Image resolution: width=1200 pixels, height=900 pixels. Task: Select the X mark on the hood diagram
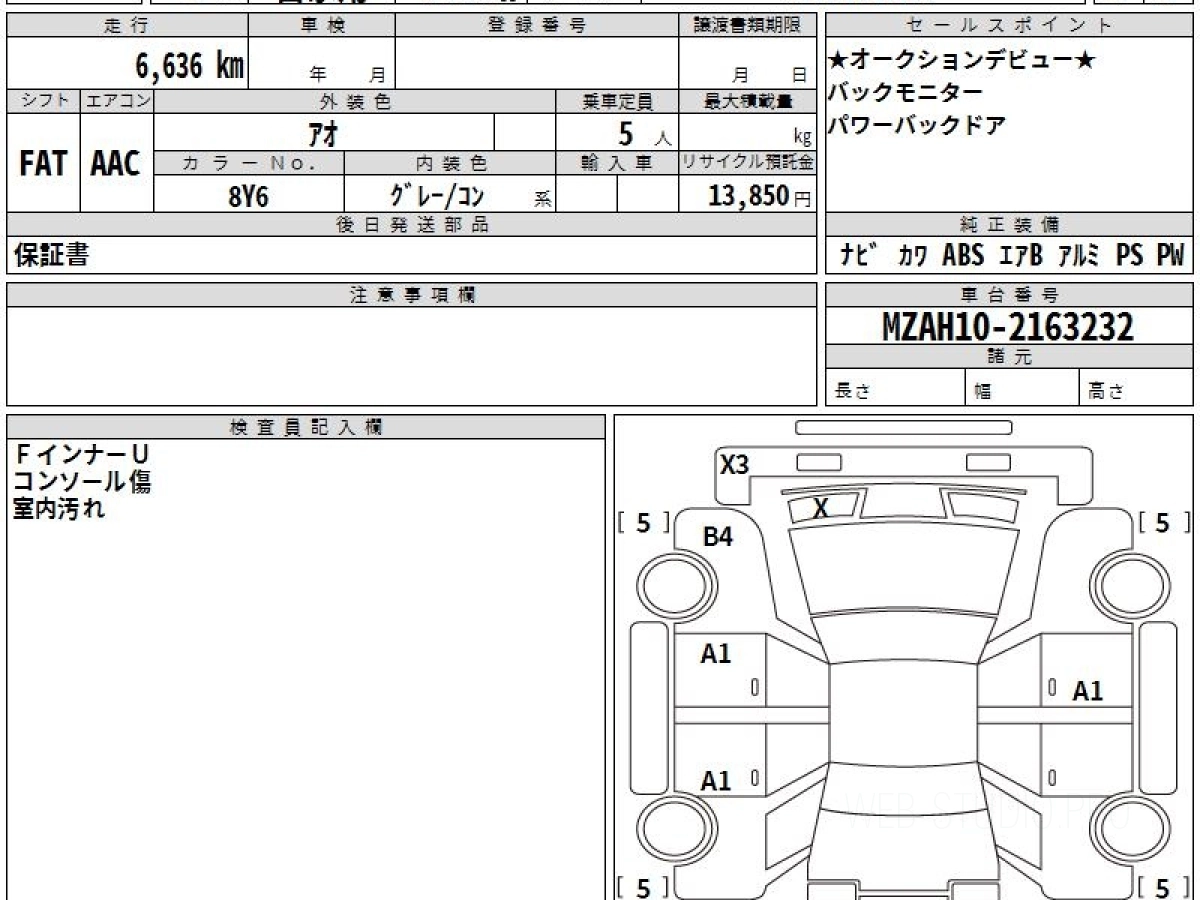pos(821,508)
